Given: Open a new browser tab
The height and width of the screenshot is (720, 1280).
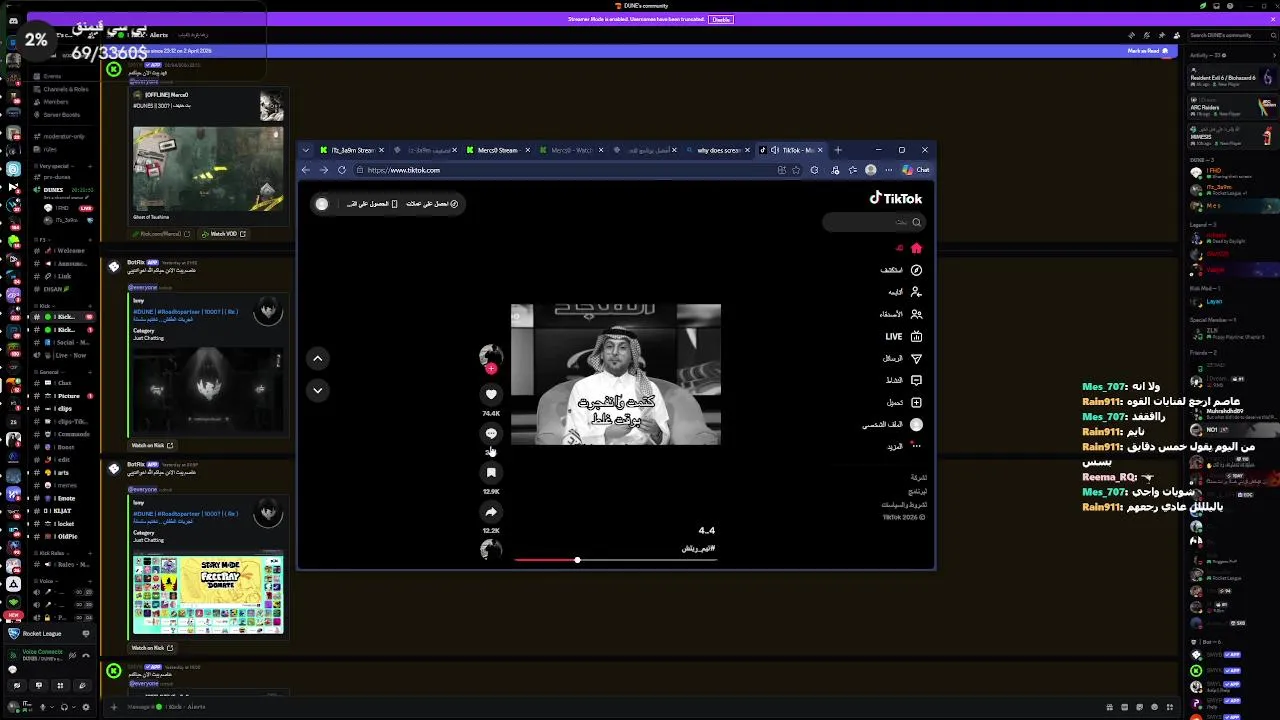Looking at the screenshot, I should tap(838, 150).
